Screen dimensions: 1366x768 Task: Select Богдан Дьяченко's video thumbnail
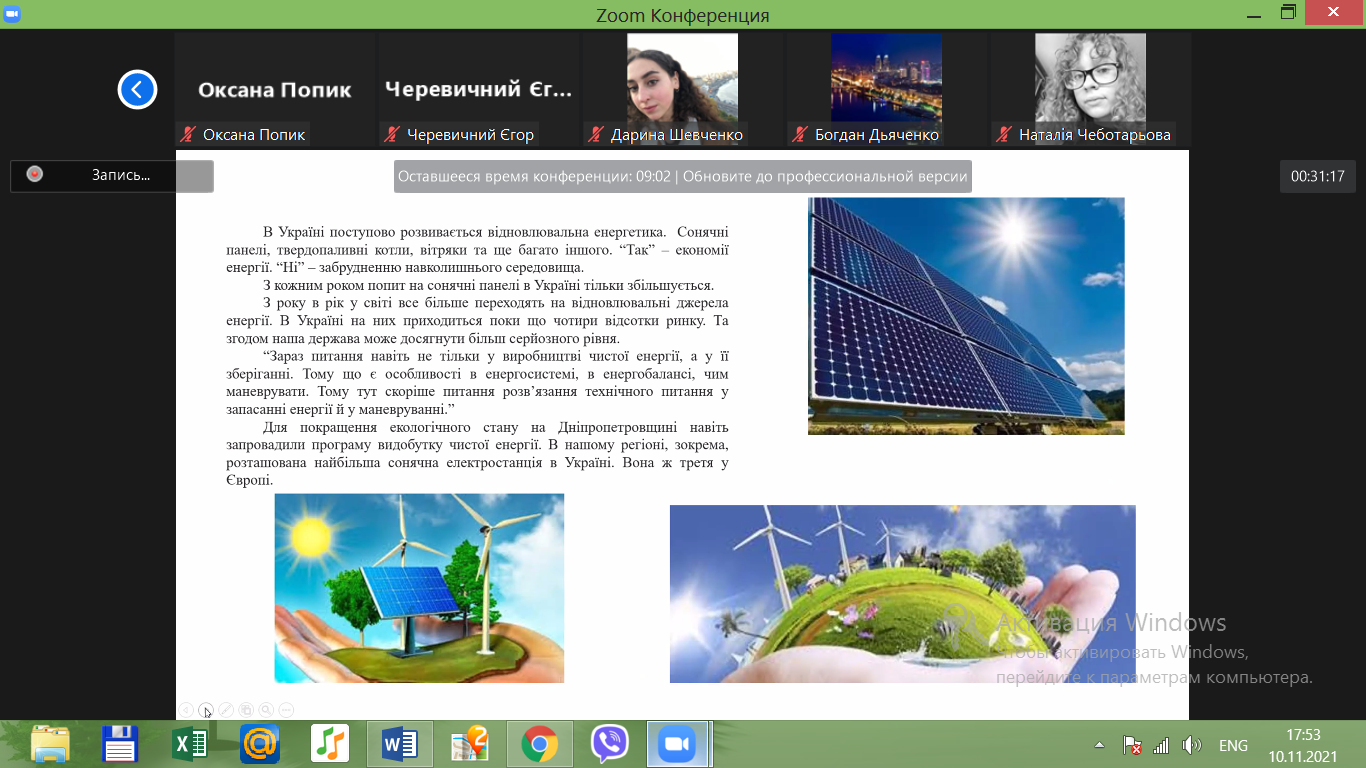pyautogui.click(x=886, y=90)
